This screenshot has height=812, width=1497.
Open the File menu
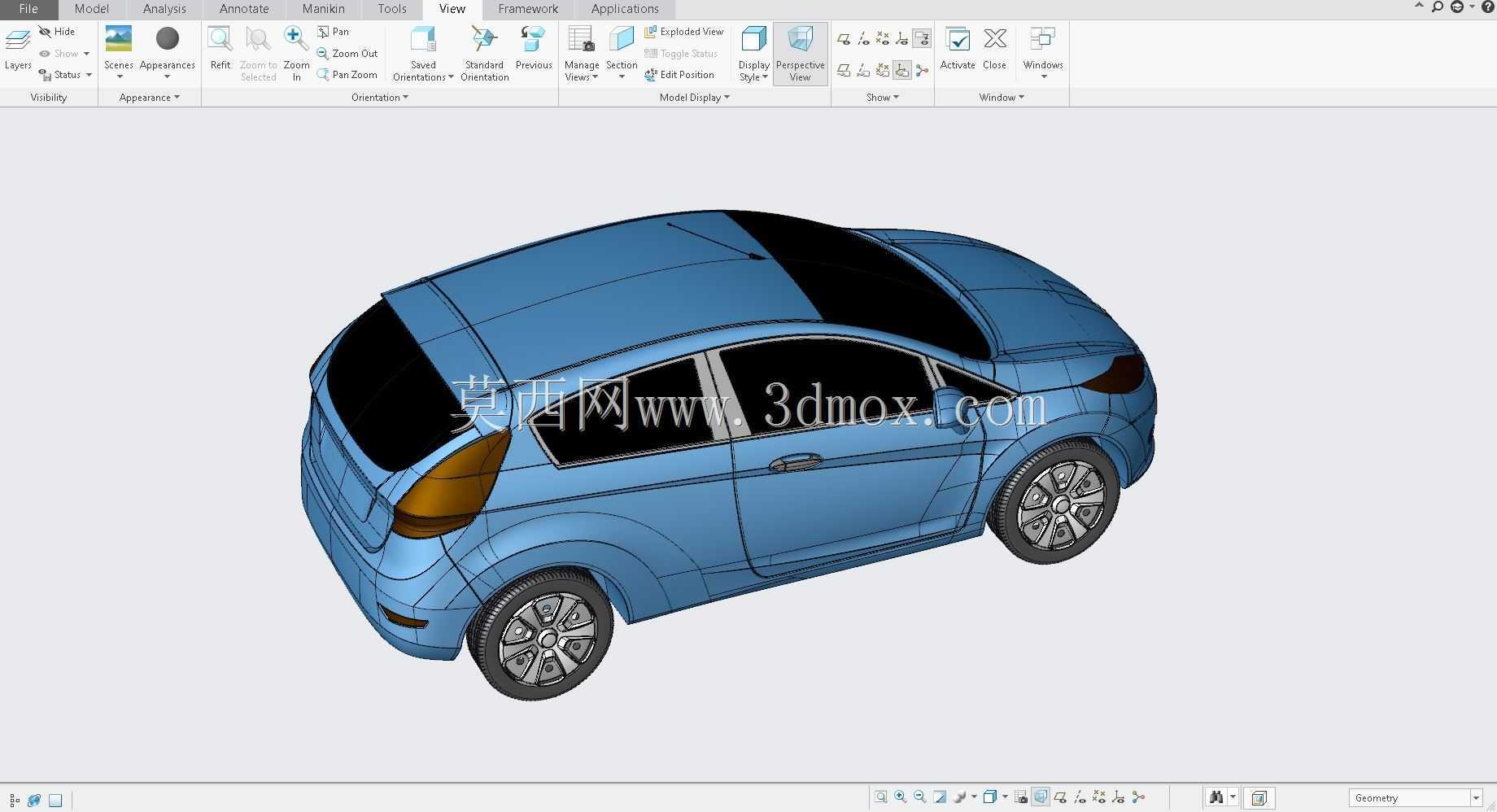tap(28, 9)
